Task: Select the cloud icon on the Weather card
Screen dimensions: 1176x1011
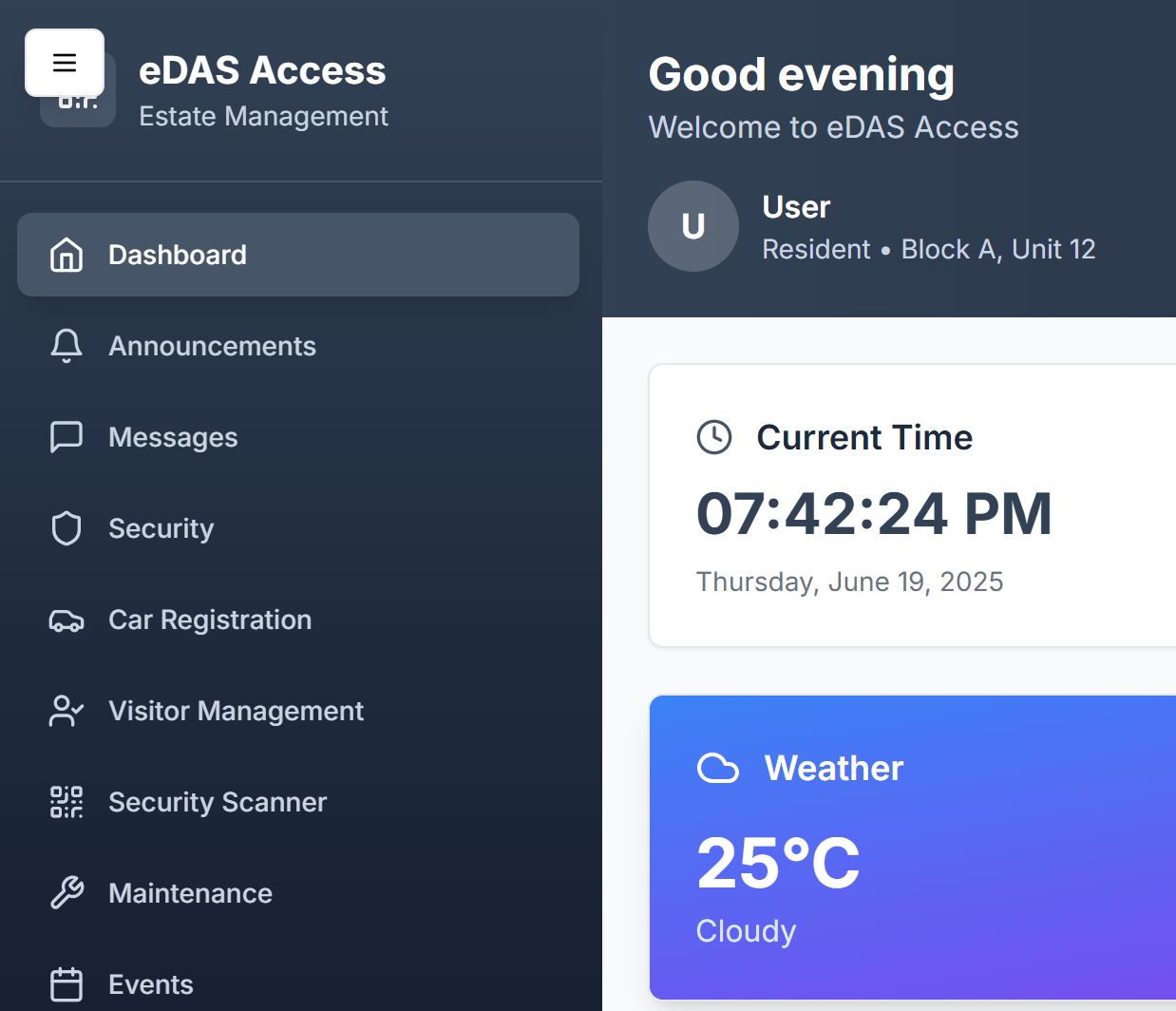Action: [x=718, y=768]
